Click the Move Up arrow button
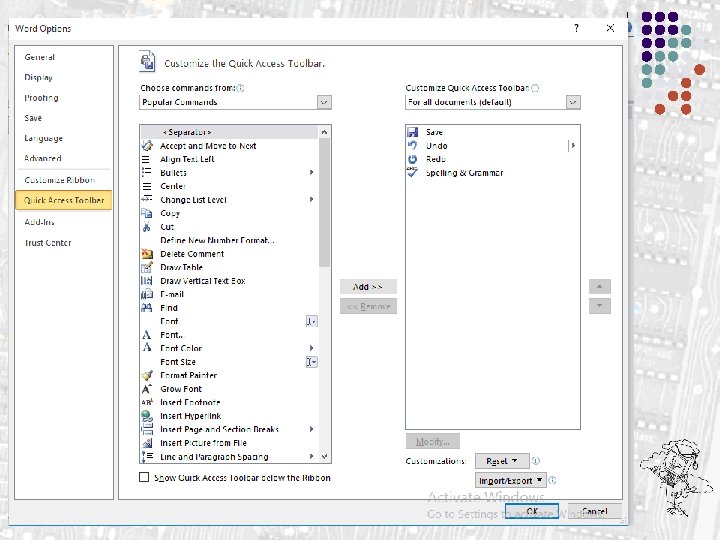 coord(599,287)
